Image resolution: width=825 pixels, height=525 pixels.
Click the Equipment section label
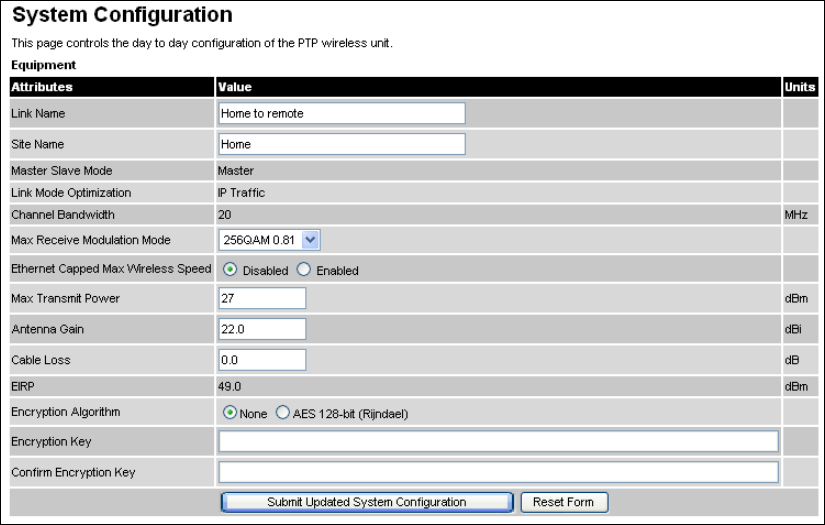[x=44, y=65]
